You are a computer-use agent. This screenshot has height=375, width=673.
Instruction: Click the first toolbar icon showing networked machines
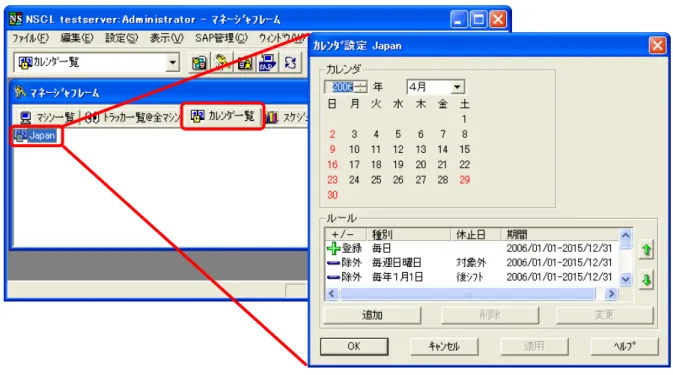(199, 63)
